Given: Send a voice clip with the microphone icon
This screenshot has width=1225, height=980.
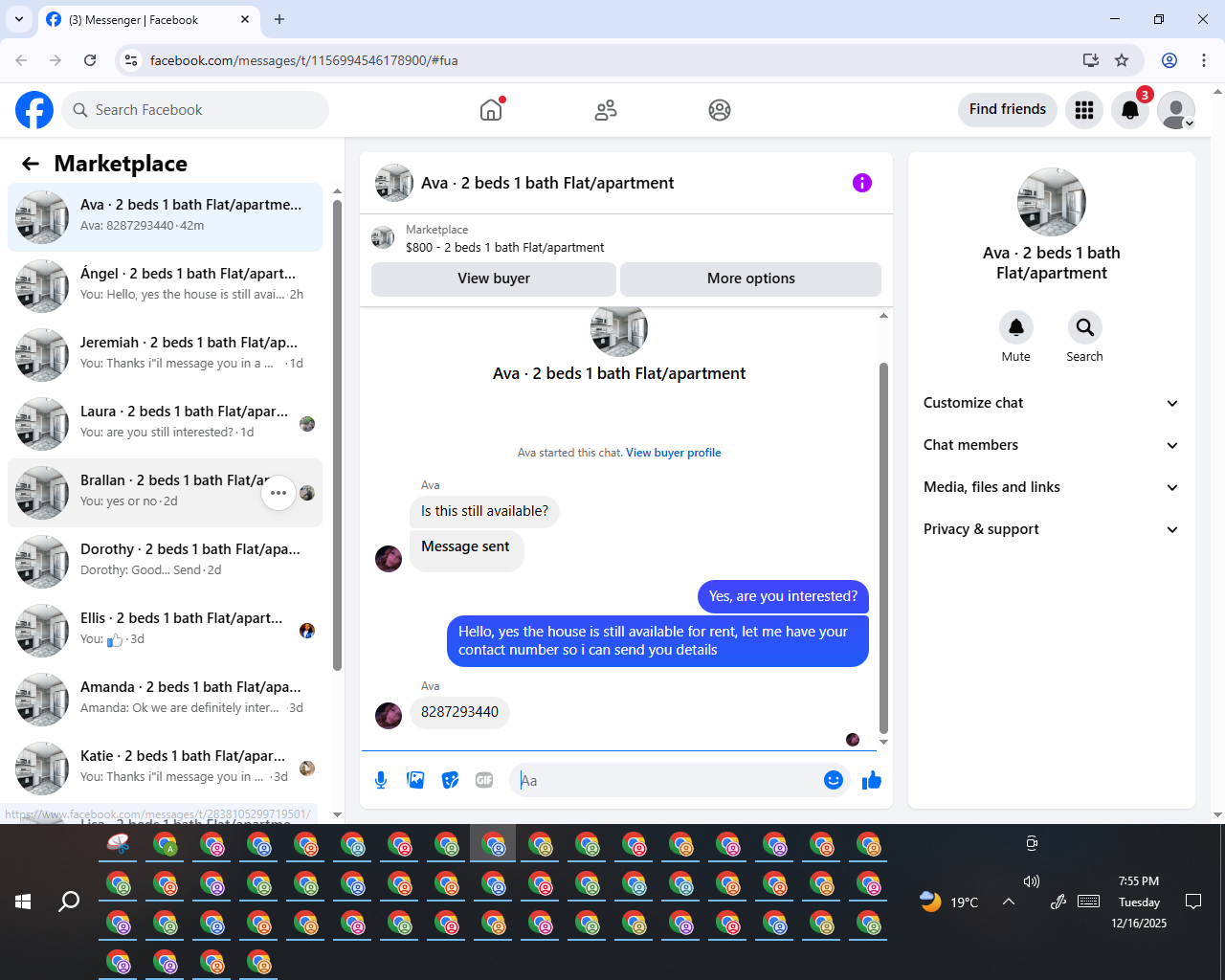Looking at the screenshot, I should click(381, 780).
